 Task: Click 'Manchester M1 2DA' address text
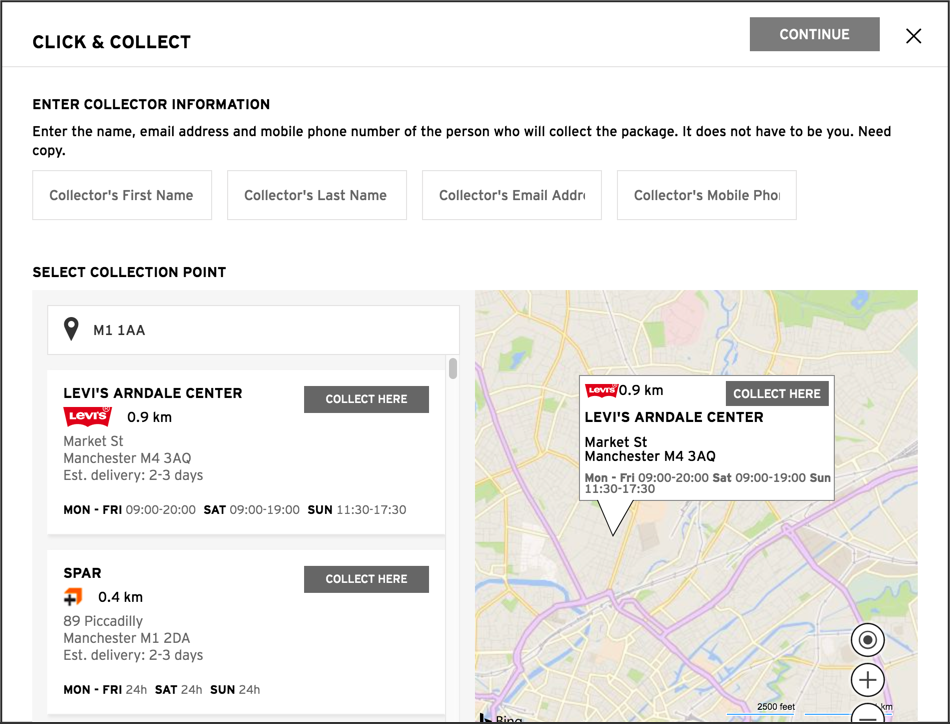pos(127,638)
